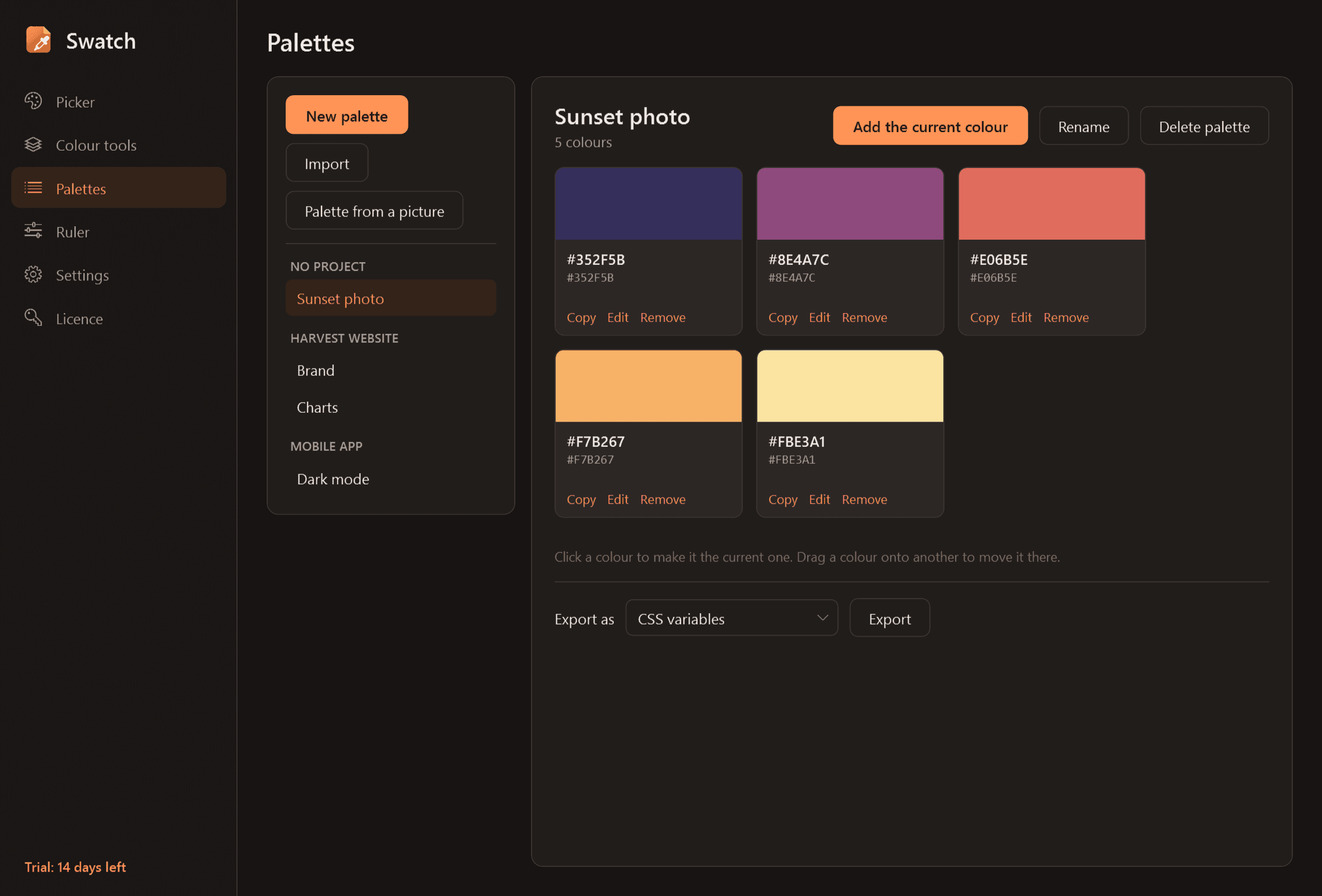This screenshot has height=896, width=1322.
Task: Pick the coral #E06B5E swatch
Action: coord(1052,203)
